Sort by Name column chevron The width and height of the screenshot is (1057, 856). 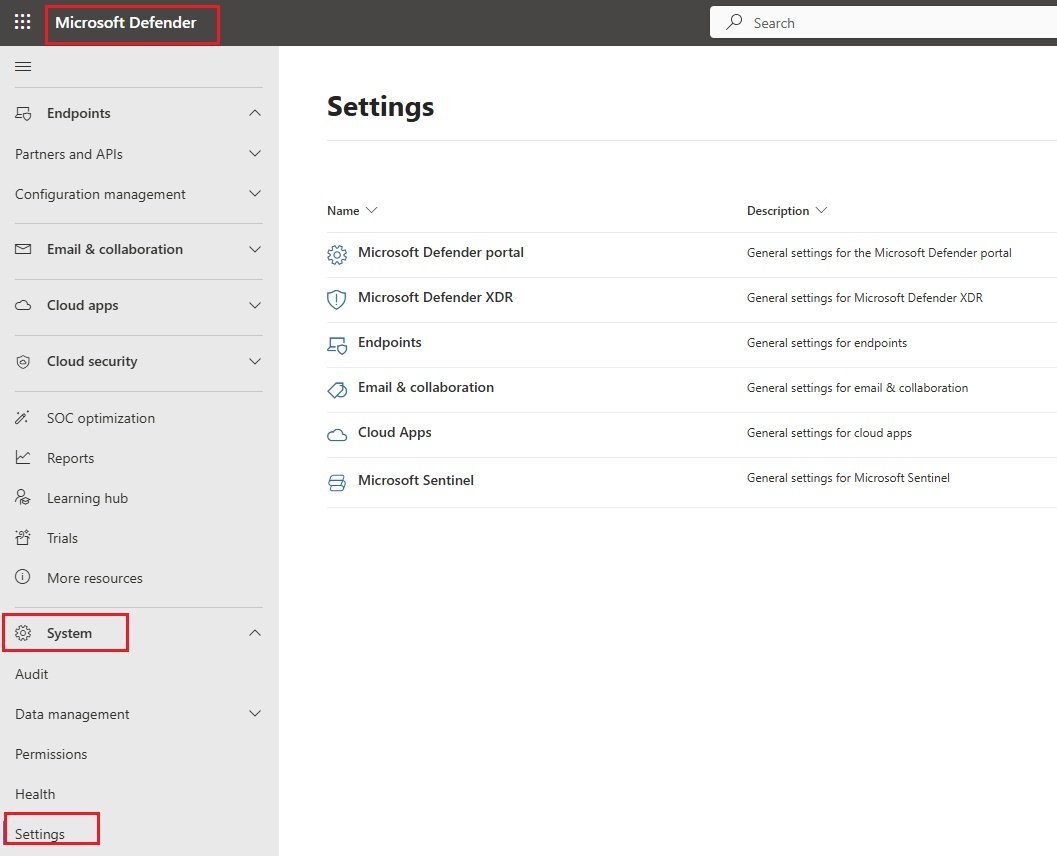pos(371,210)
